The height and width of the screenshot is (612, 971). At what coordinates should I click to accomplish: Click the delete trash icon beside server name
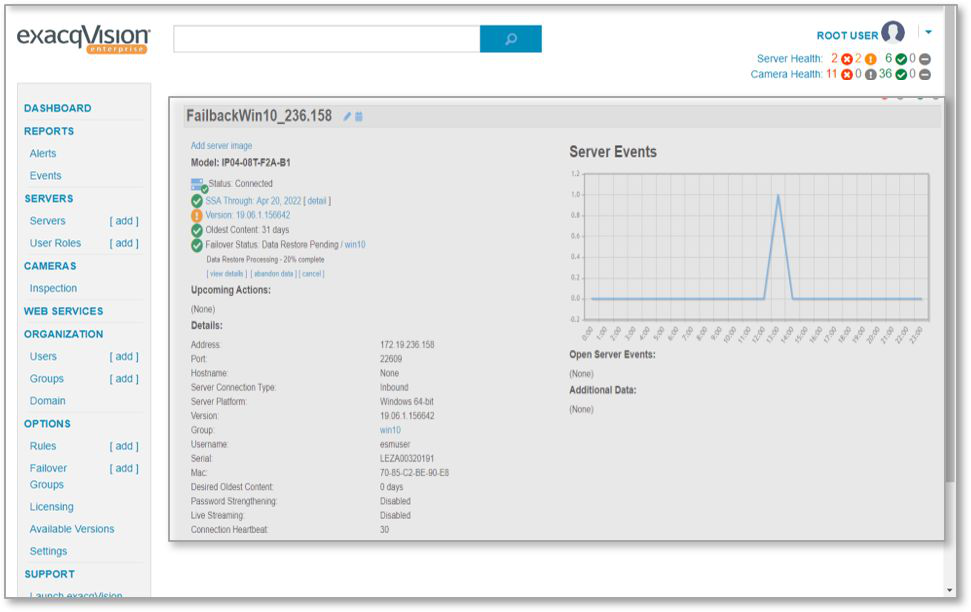coord(359,116)
